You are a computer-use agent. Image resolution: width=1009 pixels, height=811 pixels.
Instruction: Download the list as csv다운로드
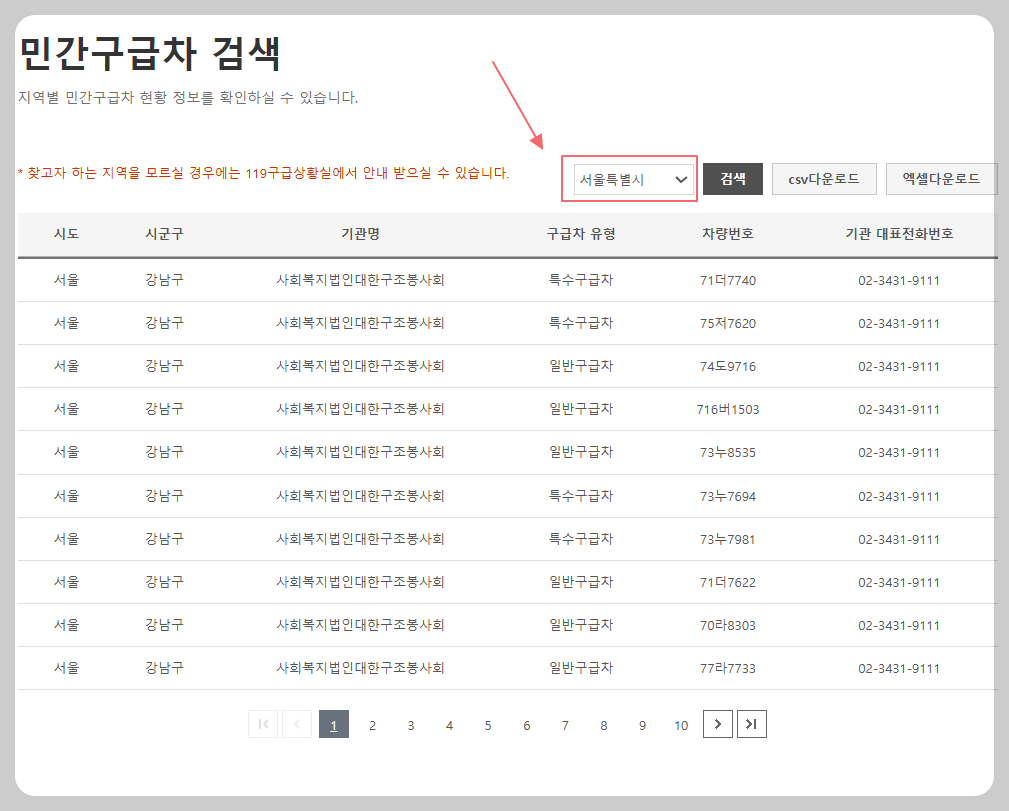[824, 179]
